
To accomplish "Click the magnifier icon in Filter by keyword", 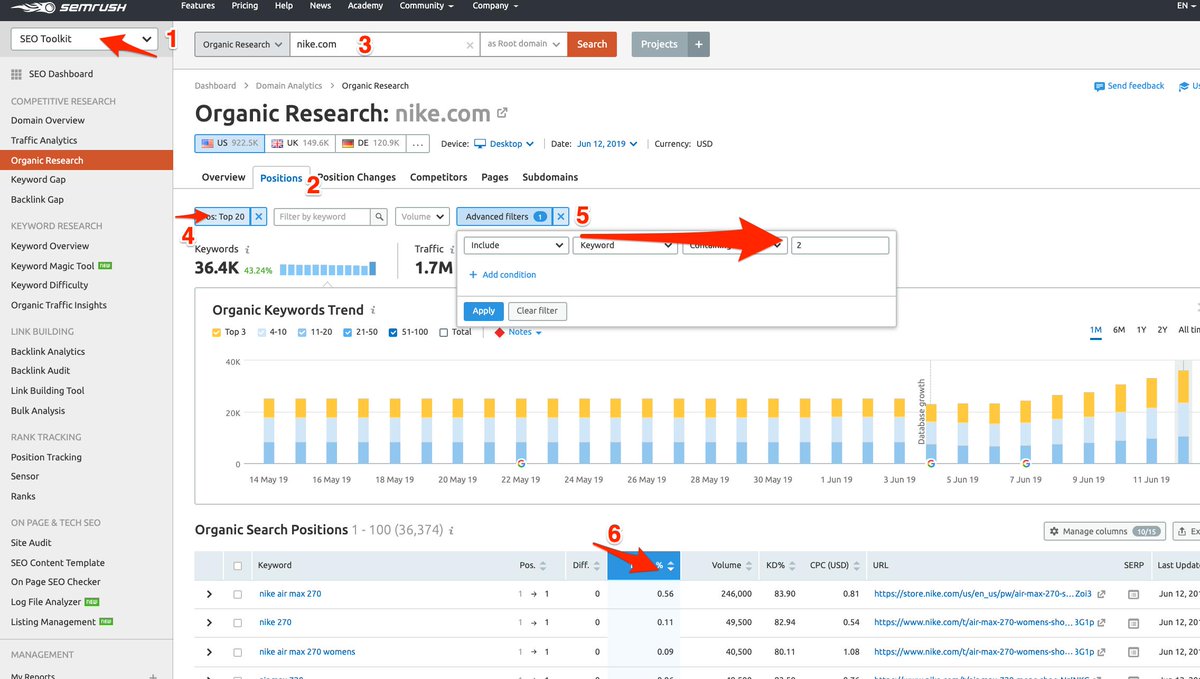I will (379, 216).
